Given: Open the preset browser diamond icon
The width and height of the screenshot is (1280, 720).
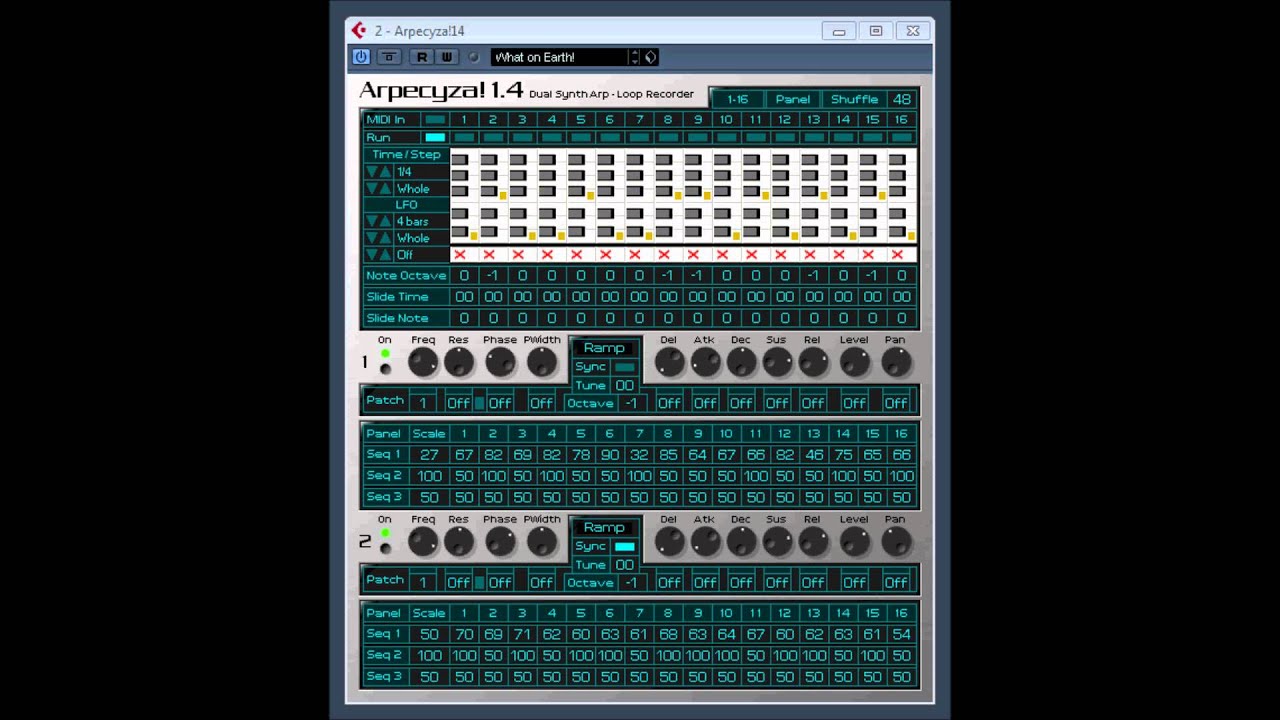Looking at the screenshot, I should coord(650,57).
